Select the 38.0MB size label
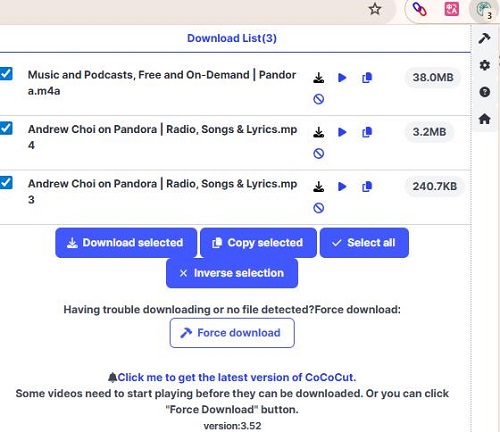500x432 pixels. [433, 77]
